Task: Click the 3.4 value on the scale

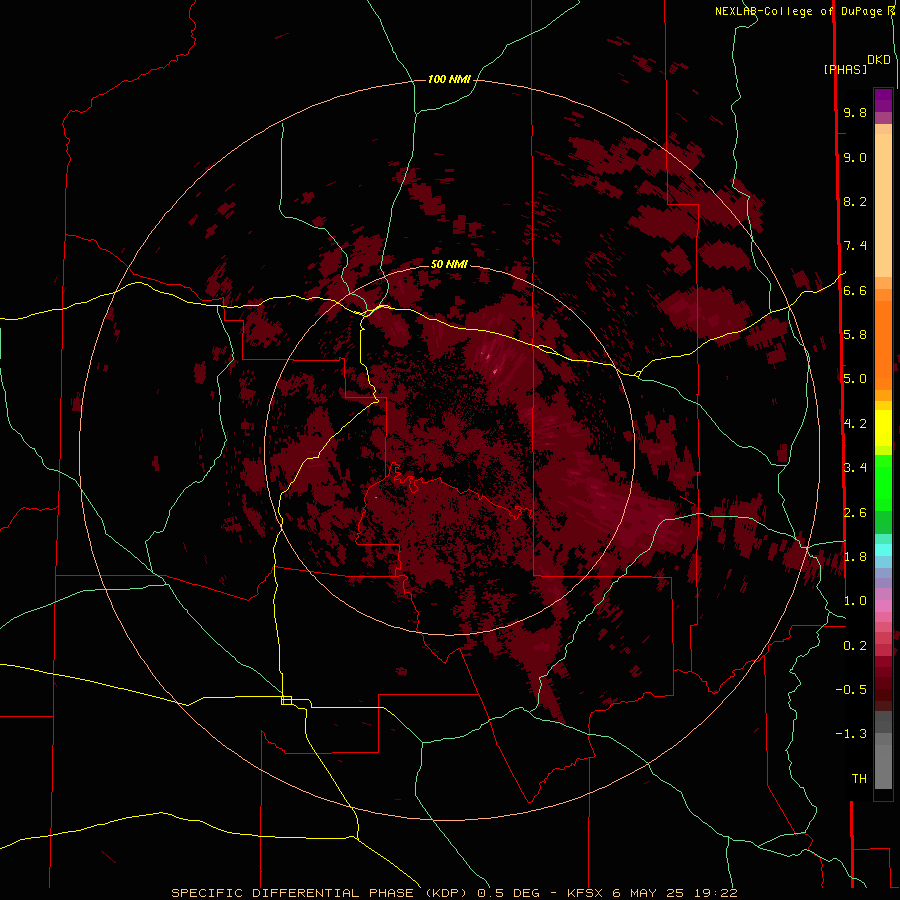Action: pos(855,468)
